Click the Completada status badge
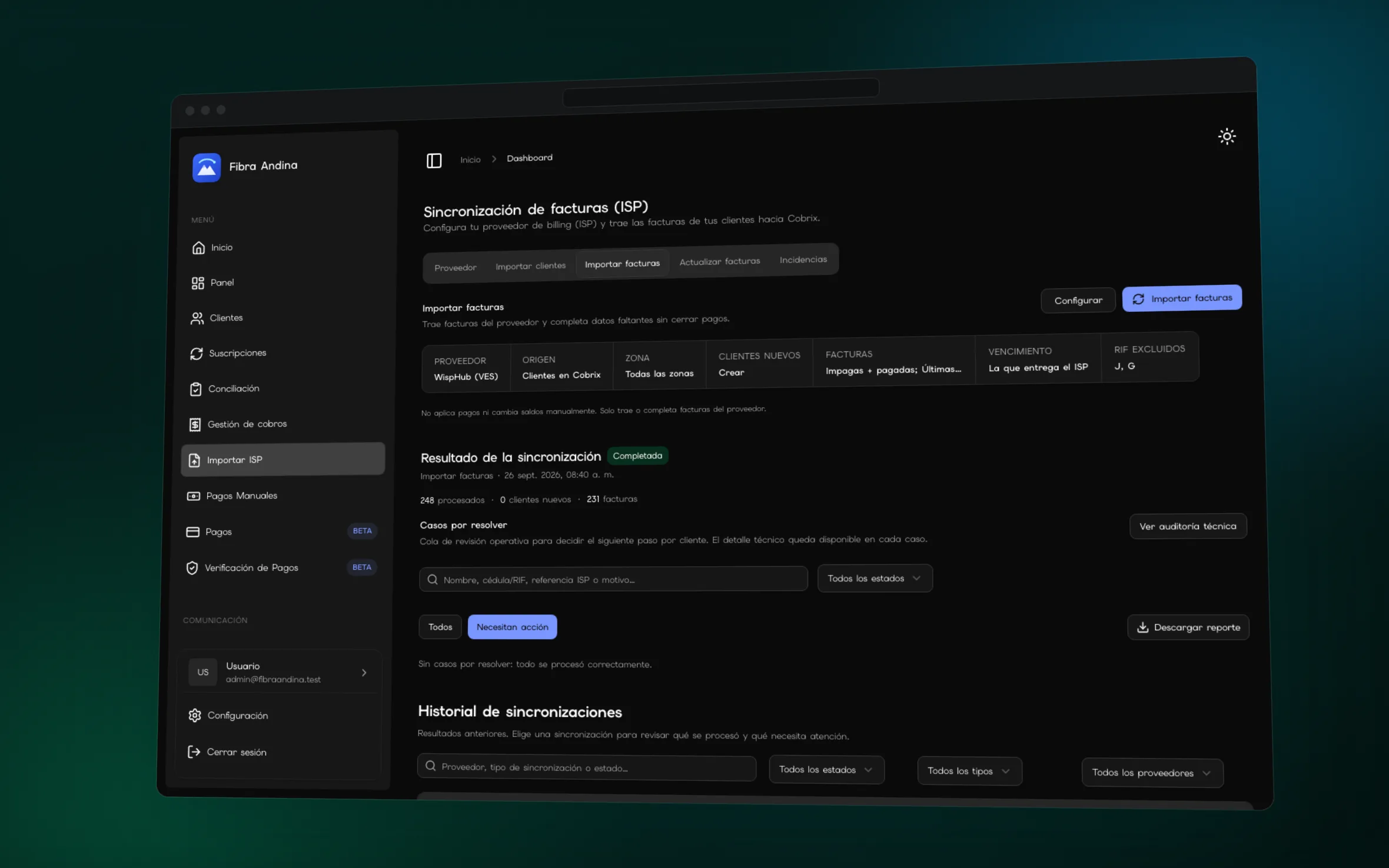The image size is (1389, 868). 637,455
